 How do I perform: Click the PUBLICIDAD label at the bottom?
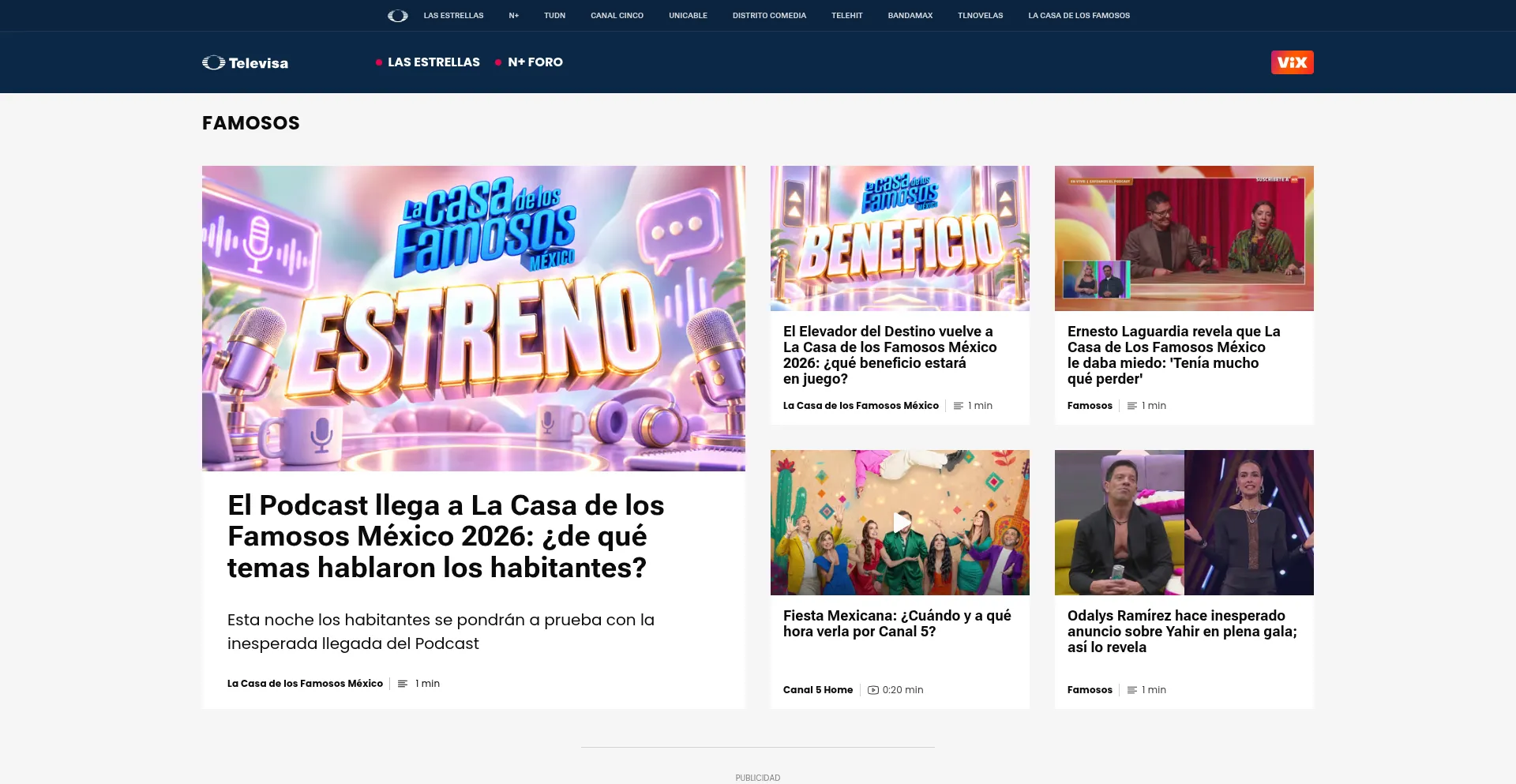tap(758, 778)
